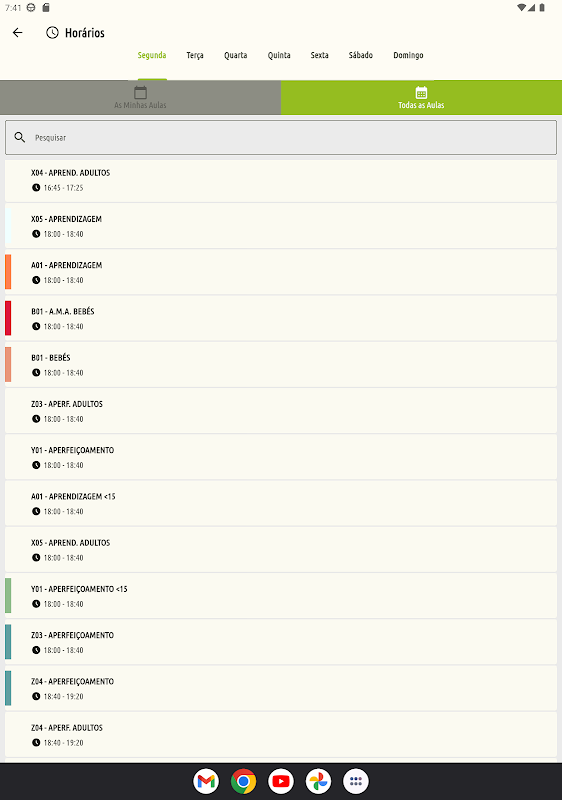Open Z04 - APERF. ADULTOS class
The image size is (562, 800).
pyautogui.click(x=281, y=735)
